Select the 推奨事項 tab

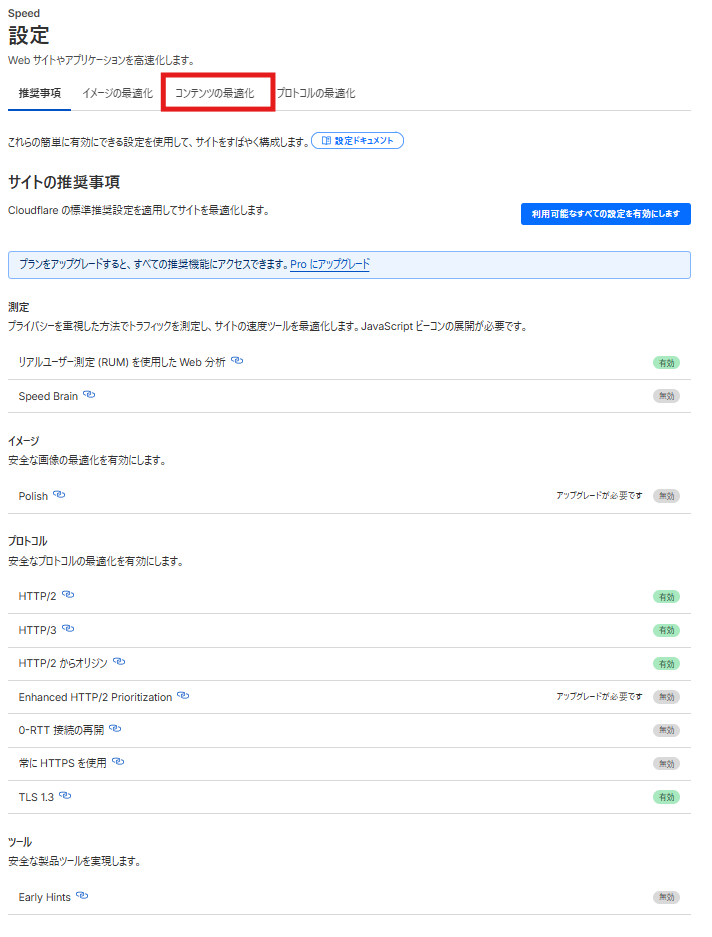(x=39, y=93)
